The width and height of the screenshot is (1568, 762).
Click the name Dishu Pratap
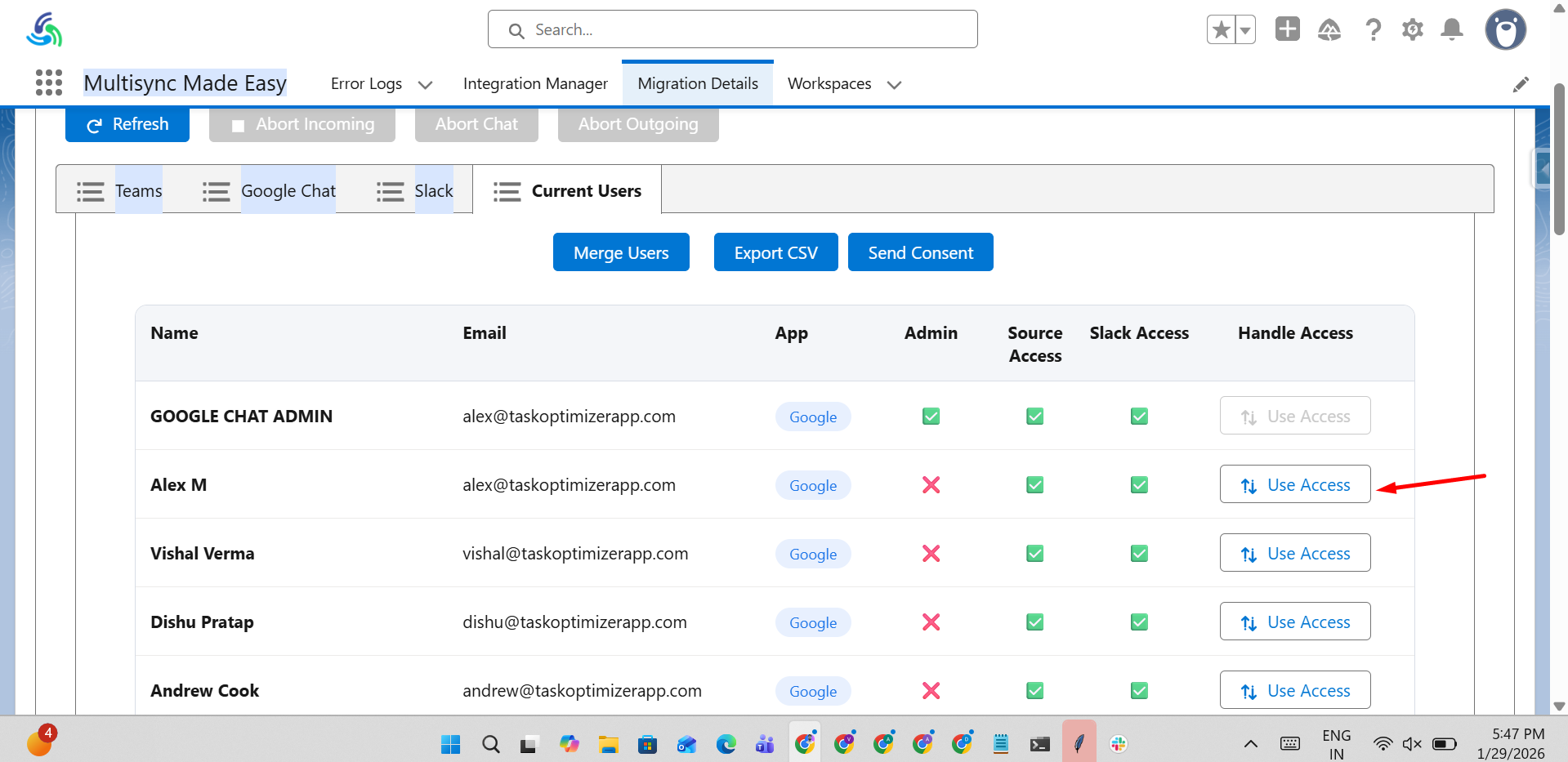202,622
